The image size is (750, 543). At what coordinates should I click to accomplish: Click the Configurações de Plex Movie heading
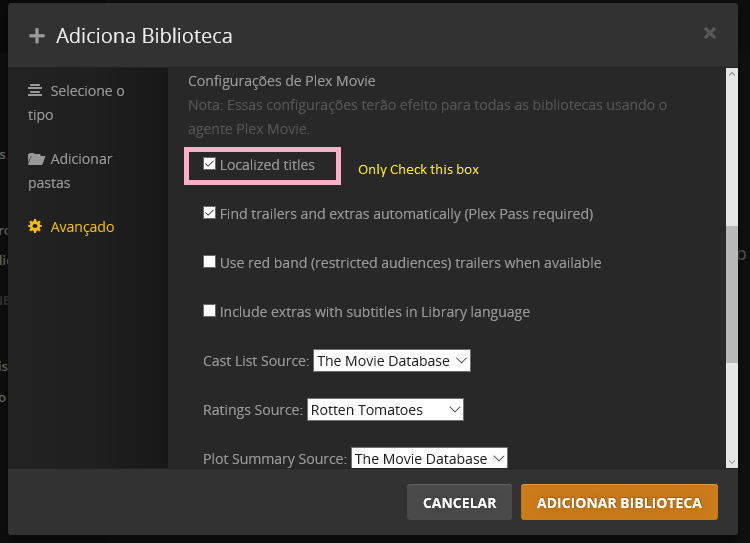281,80
